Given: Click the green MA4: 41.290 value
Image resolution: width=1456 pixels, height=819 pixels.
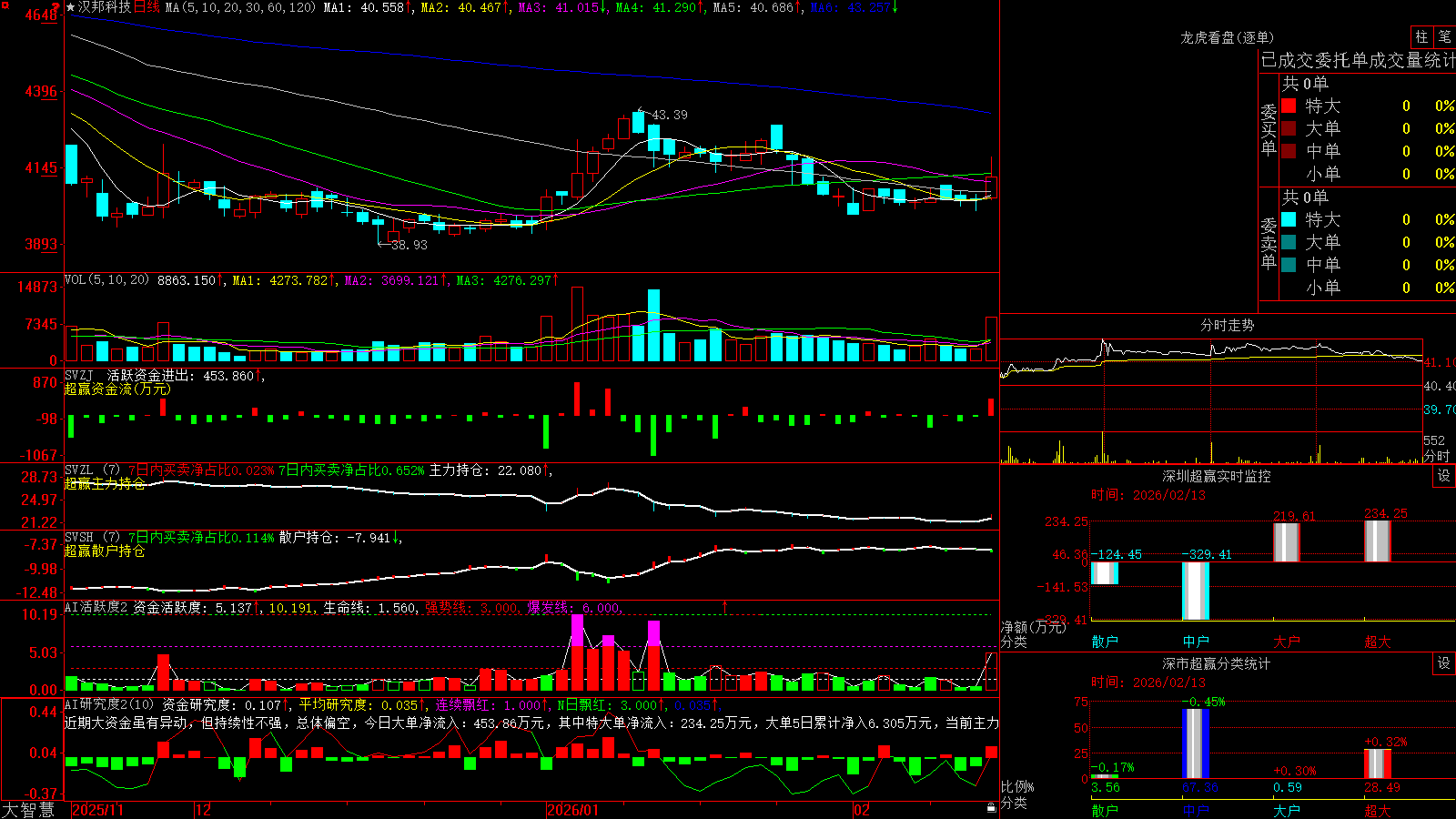Looking at the screenshot, I should tap(659, 7).
